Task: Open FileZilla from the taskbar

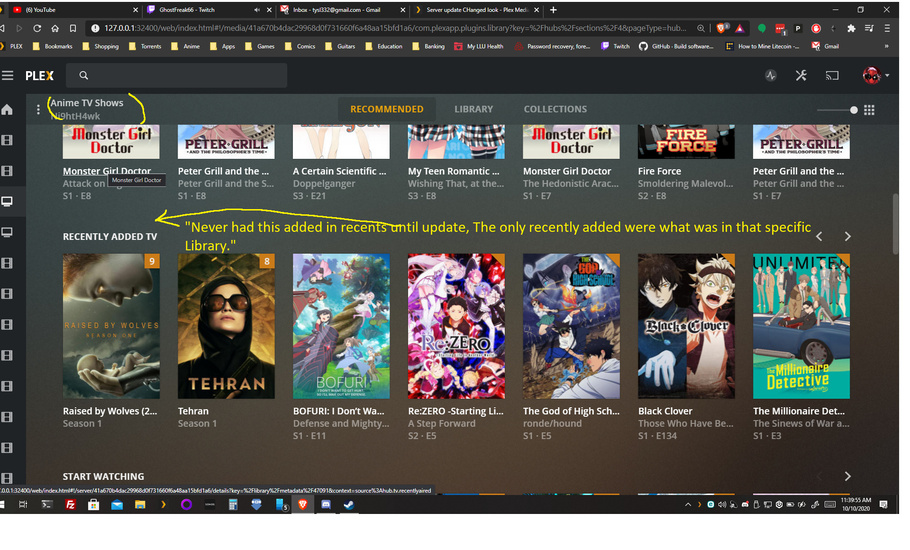Action: click(x=70, y=504)
